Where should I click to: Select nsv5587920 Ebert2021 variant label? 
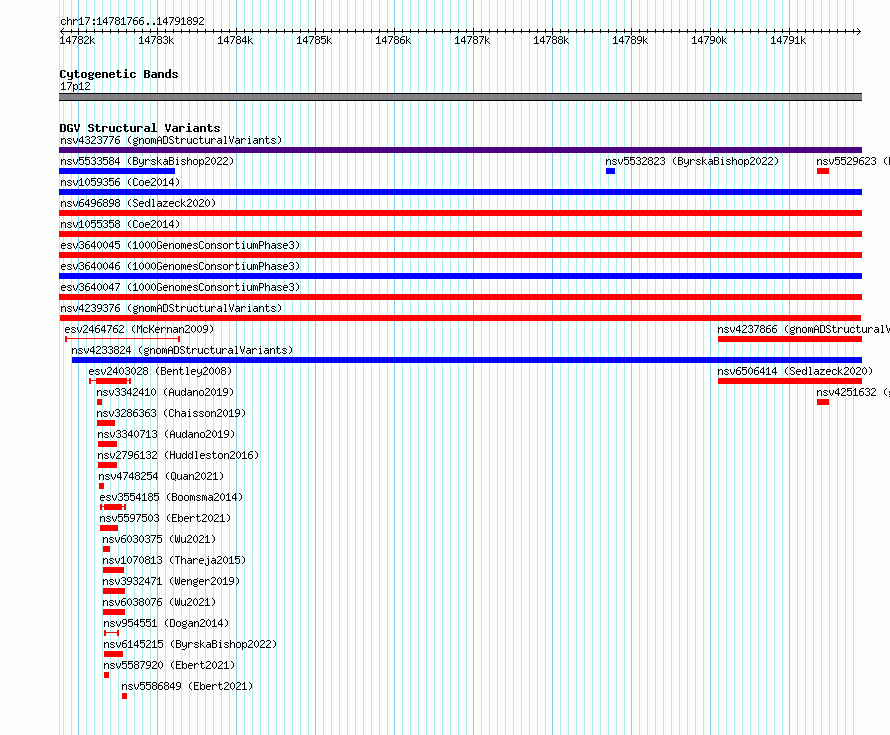(x=169, y=665)
